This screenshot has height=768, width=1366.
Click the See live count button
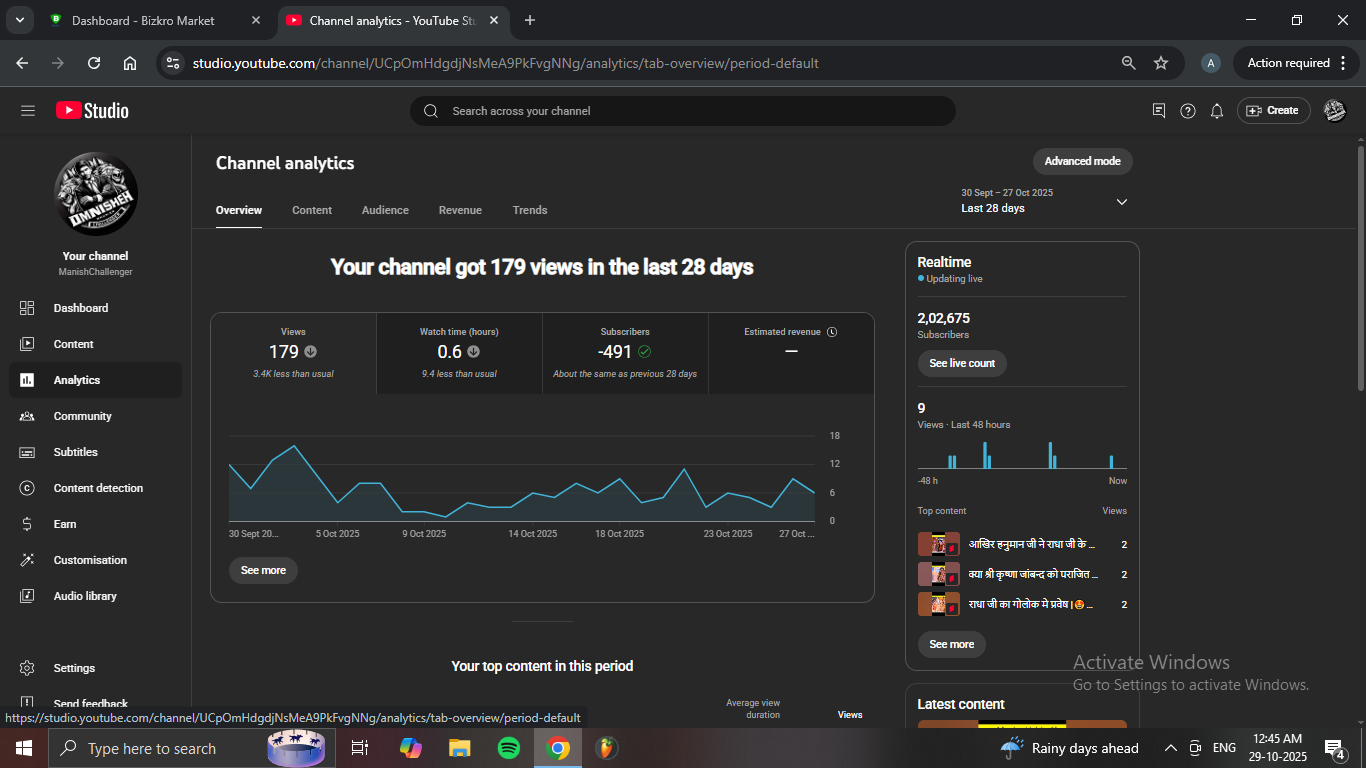point(961,363)
